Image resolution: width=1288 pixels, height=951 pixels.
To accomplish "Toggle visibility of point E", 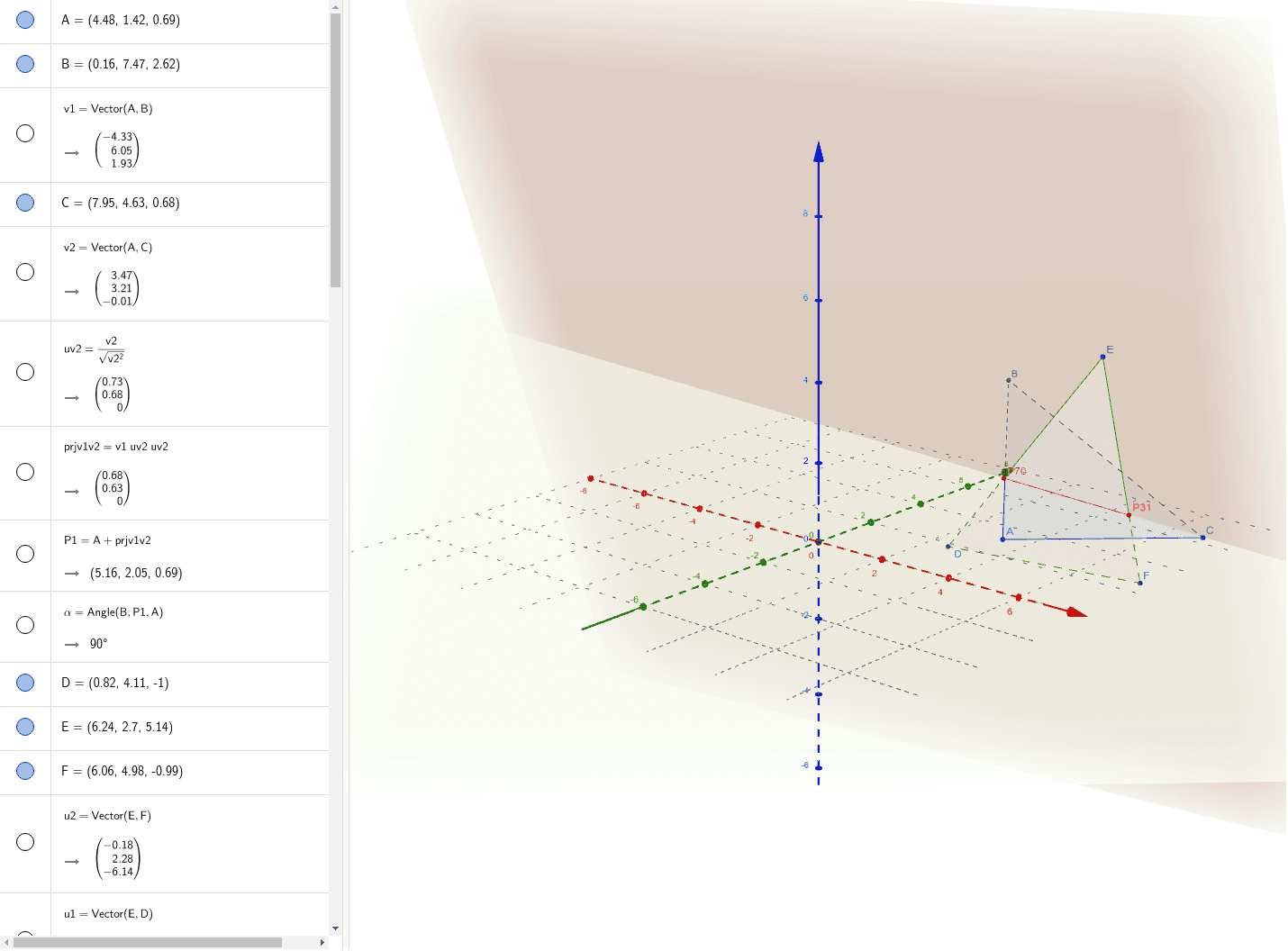I will click(x=25, y=727).
